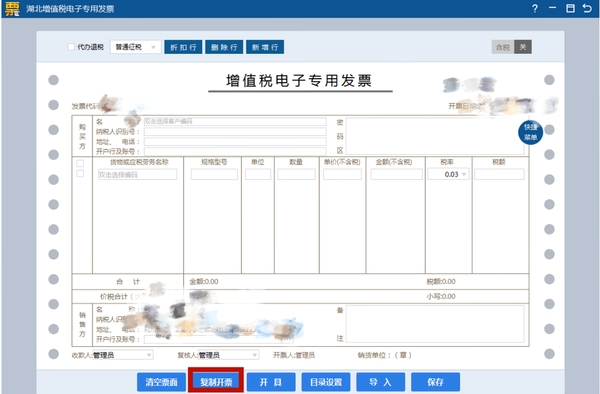Open the 复核人 管理员 dropdown
Viewport: 600px width, 394px height.
click(228, 355)
